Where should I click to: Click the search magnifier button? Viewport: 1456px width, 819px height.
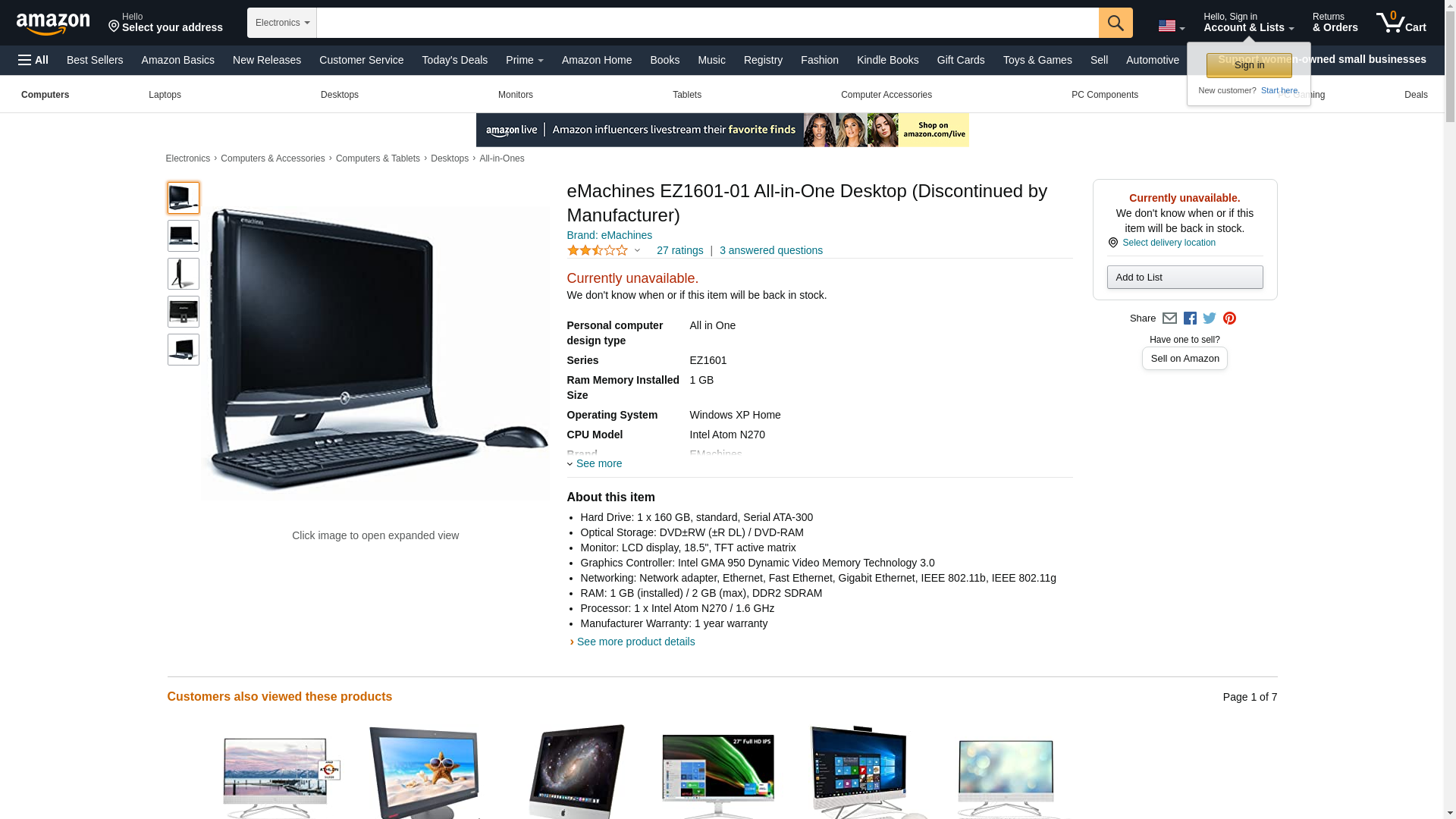point(1116,23)
